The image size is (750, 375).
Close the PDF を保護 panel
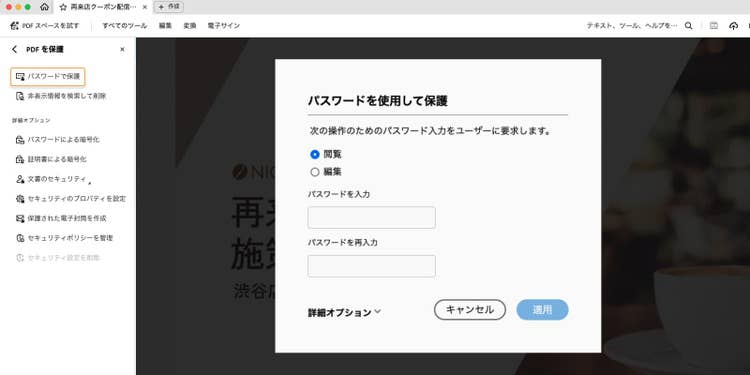point(122,49)
